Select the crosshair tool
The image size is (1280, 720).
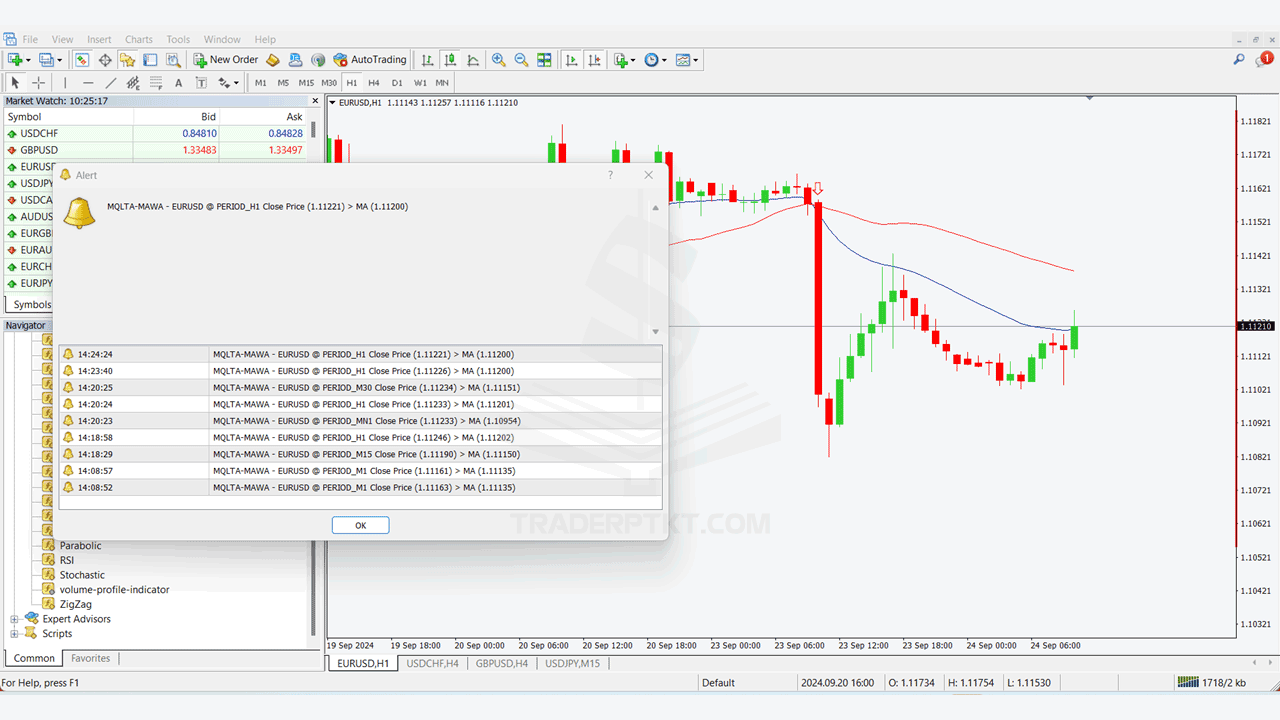tap(38, 83)
